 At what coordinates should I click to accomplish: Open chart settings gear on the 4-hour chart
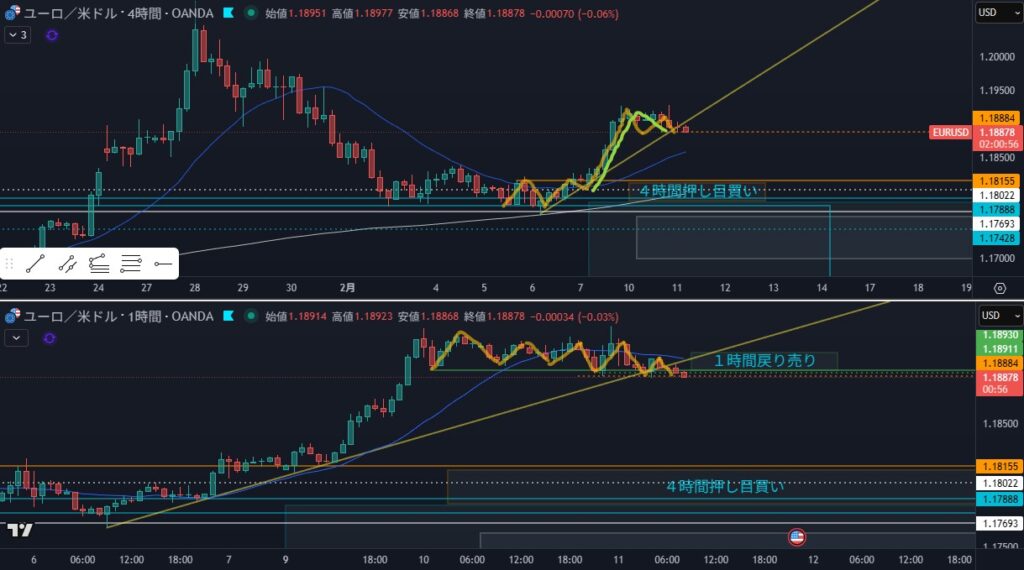click(999, 288)
